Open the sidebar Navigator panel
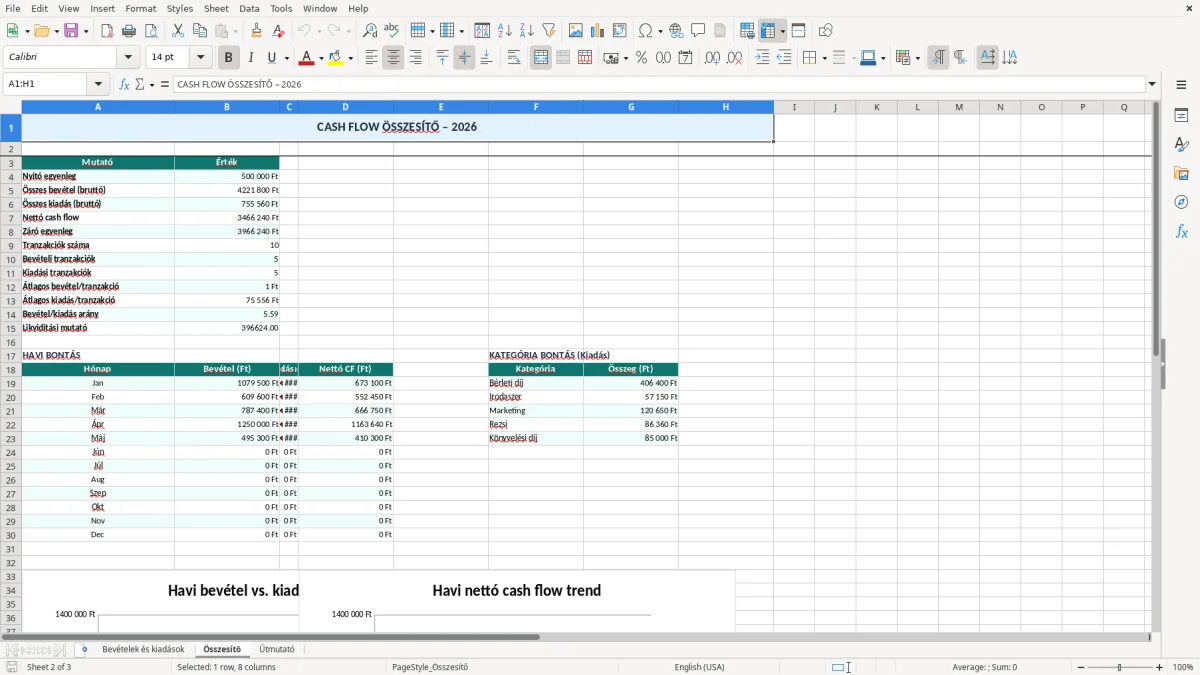1200x675 pixels. coord(1181,202)
